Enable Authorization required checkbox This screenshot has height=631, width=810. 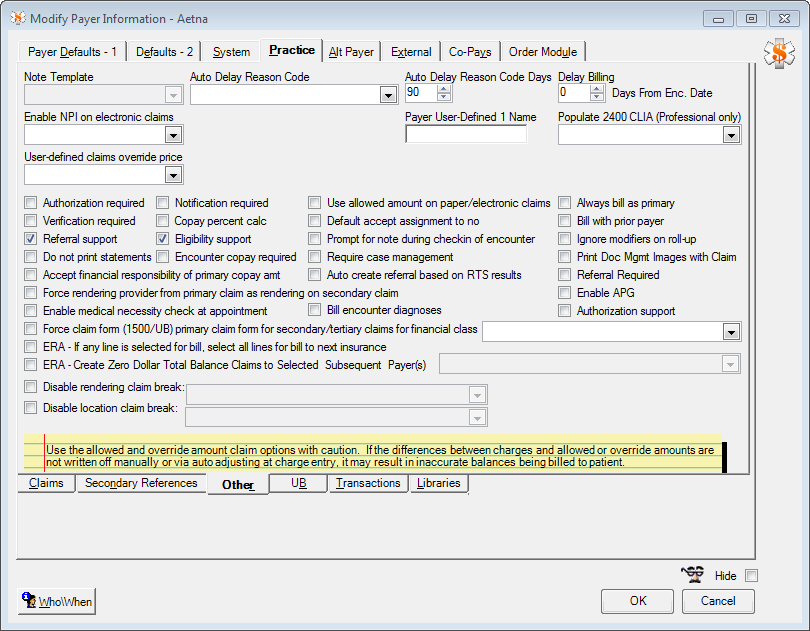31,203
